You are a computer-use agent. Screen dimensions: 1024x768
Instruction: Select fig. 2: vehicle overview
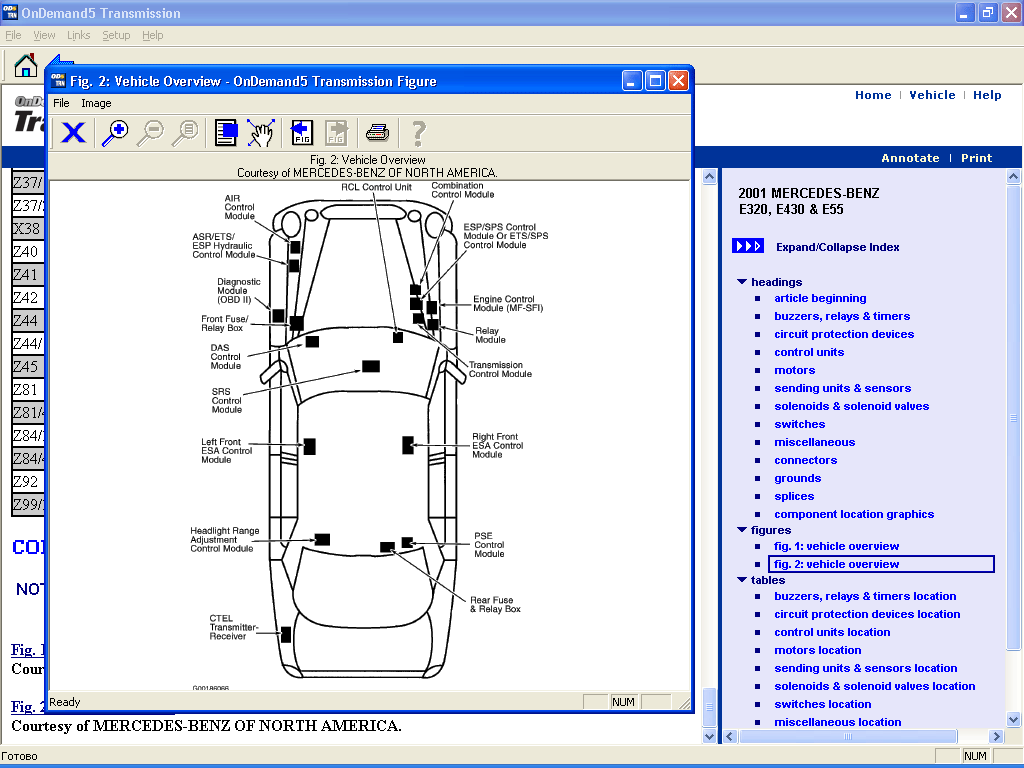(x=837, y=564)
